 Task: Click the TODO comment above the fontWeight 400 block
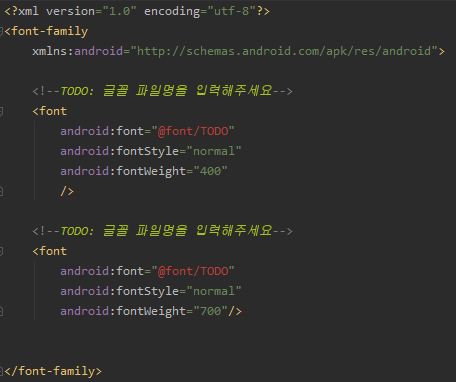pyautogui.click(x=162, y=91)
